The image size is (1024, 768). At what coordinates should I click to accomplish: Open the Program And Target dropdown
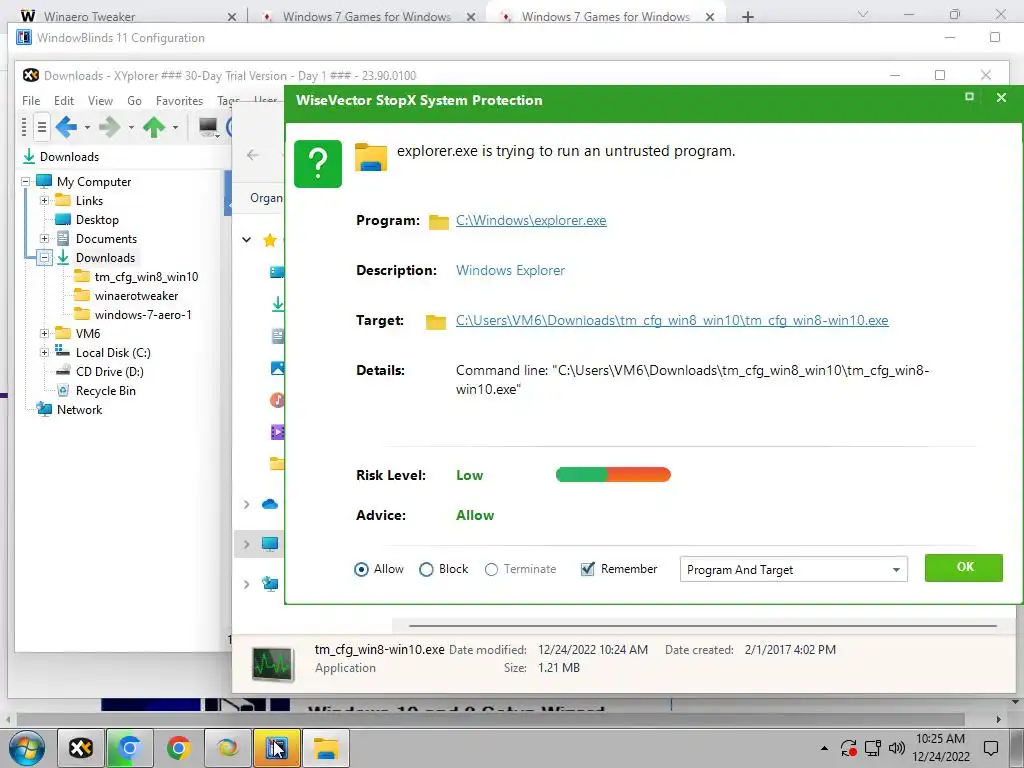pyautogui.click(x=793, y=569)
